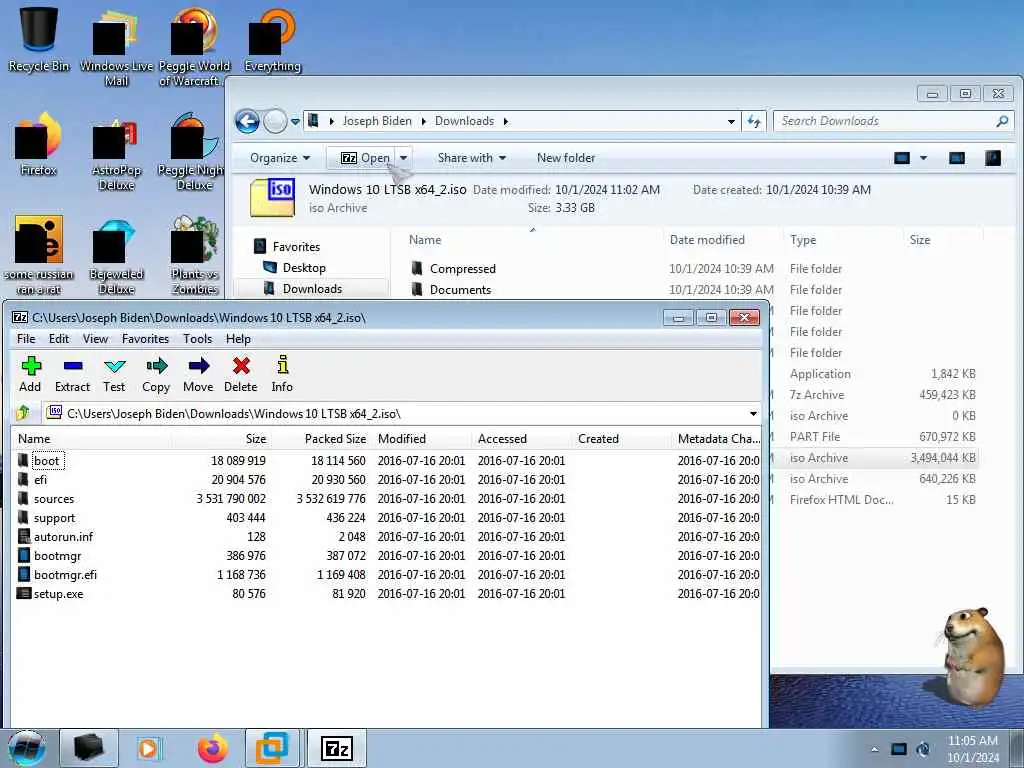This screenshot has height=768, width=1024.
Task: Hit the red Delete icon in 7-Zip
Action: click(240, 374)
